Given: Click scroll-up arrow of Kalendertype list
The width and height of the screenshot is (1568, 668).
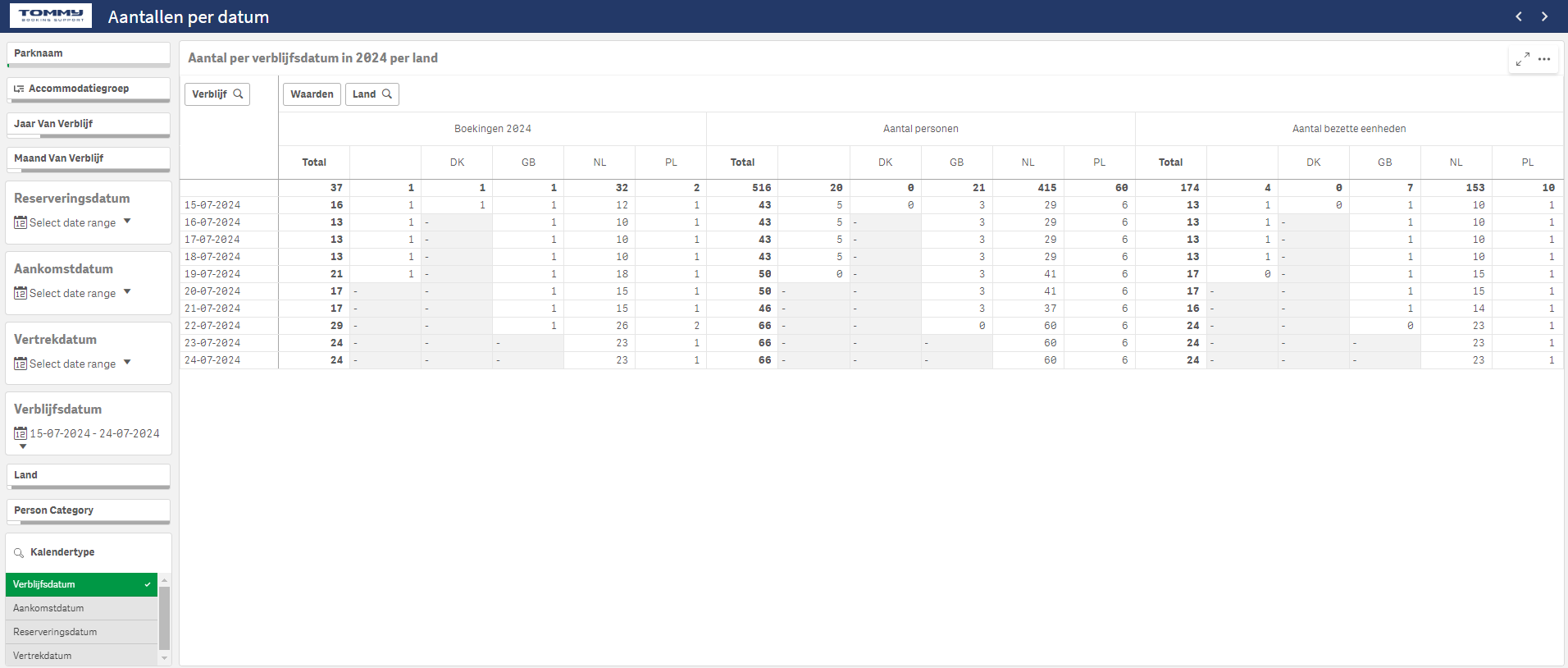Looking at the screenshot, I should tap(164, 579).
